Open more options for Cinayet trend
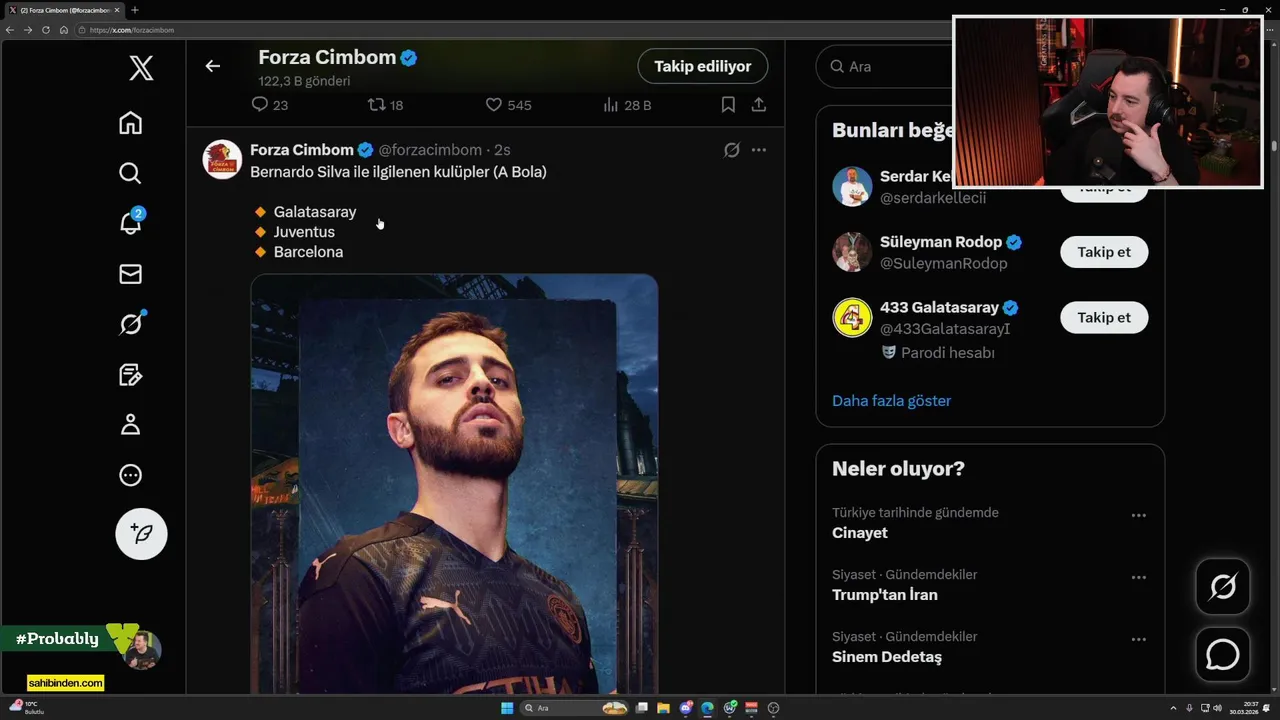 [1138, 516]
